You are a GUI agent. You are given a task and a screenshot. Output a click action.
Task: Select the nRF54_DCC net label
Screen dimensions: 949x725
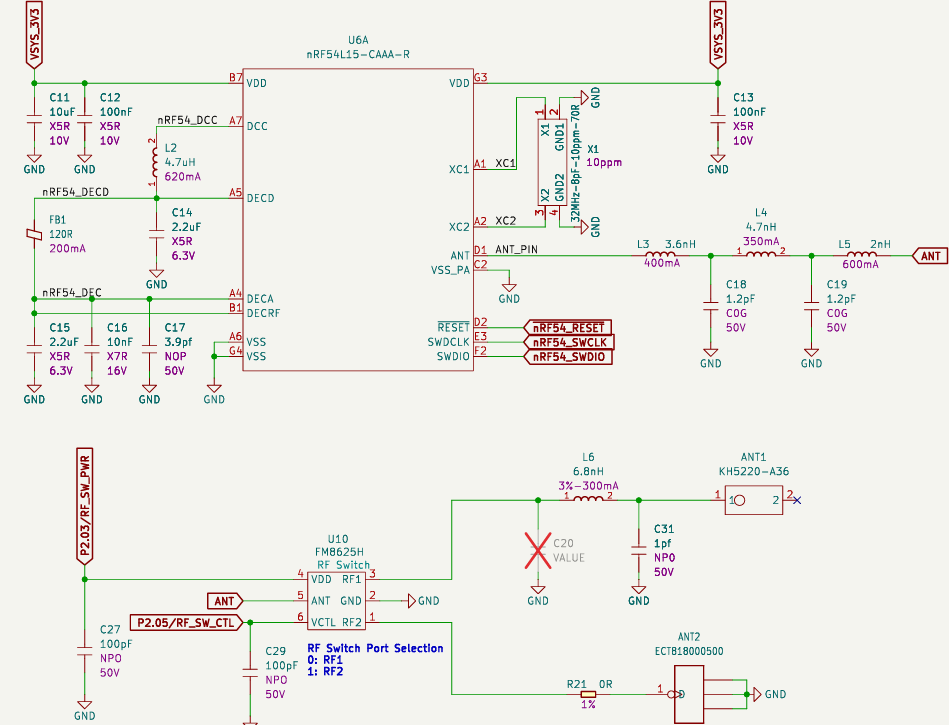tap(188, 120)
